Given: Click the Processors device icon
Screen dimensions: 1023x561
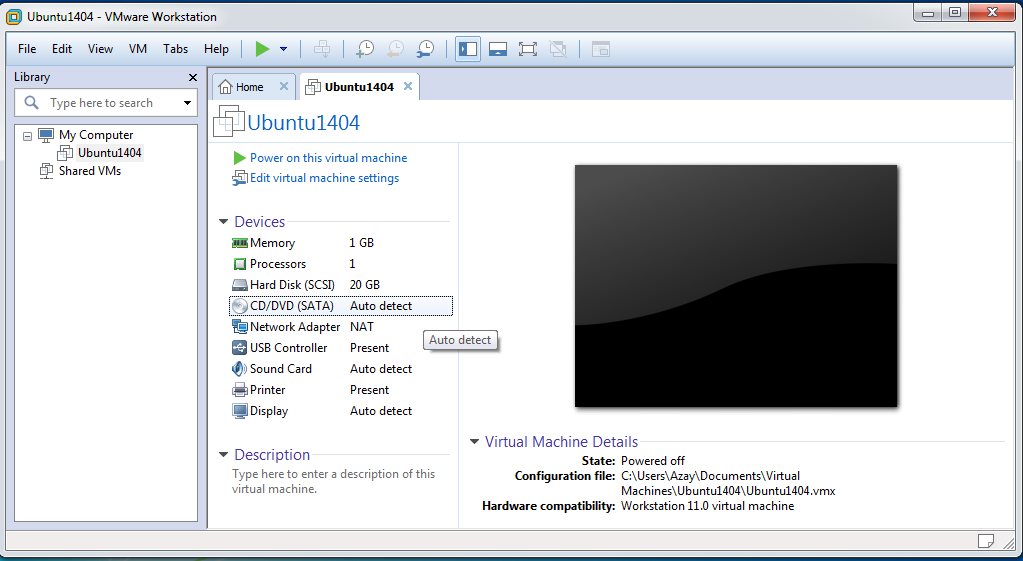Looking at the screenshot, I should click(x=239, y=264).
